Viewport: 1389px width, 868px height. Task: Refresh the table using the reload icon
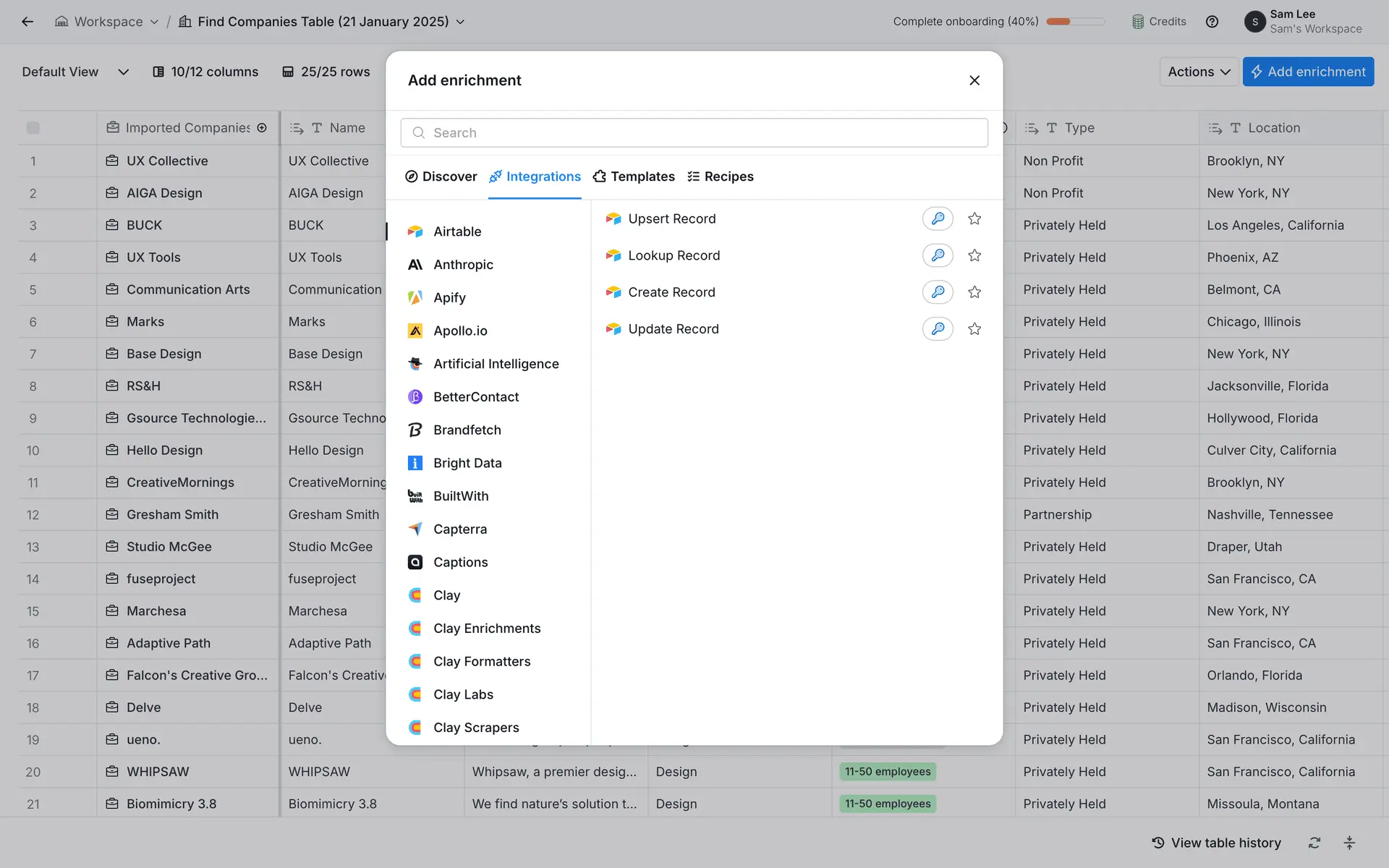point(1314,843)
